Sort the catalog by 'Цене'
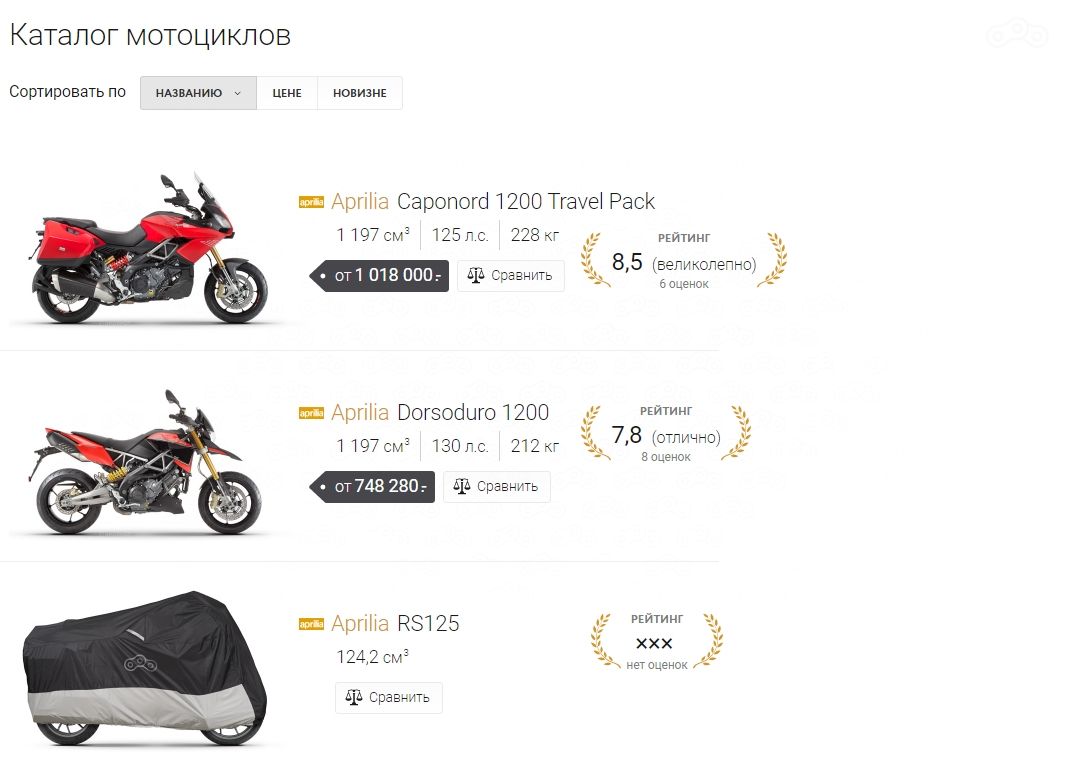The width and height of the screenshot is (1068, 781). coord(287,93)
